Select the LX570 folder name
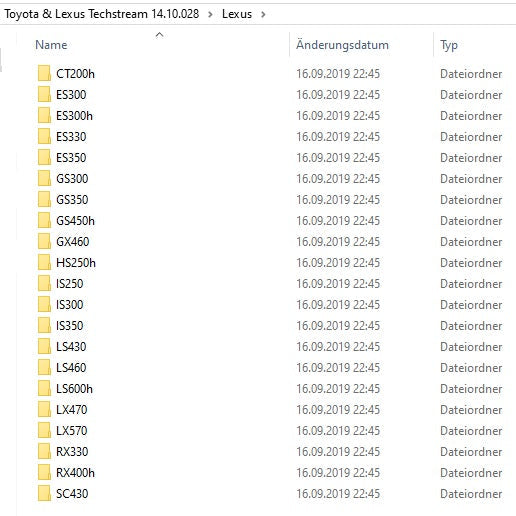Viewport: 516px width, 516px height. (72, 431)
